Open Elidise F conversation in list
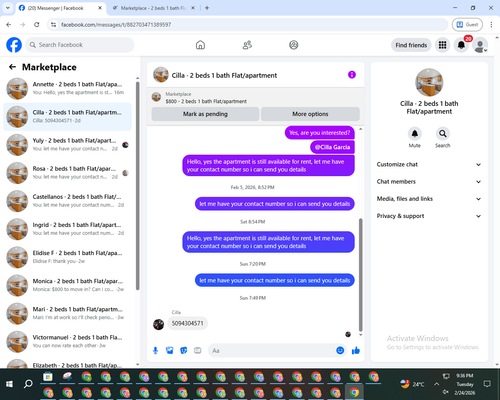500x400 pixels. (x=68, y=257)
